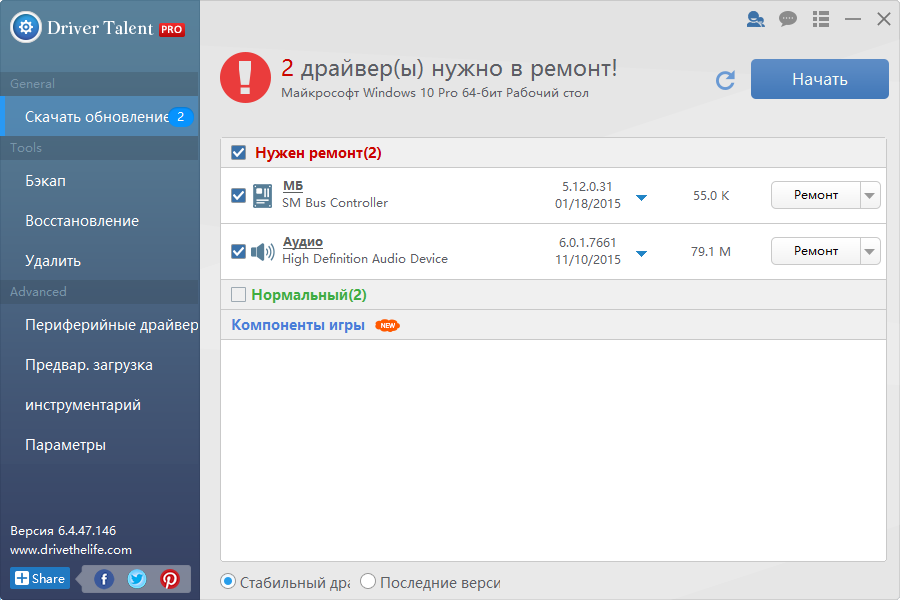Open the main menu grid icon
The image size is (900, 600).
coord(820,18)
